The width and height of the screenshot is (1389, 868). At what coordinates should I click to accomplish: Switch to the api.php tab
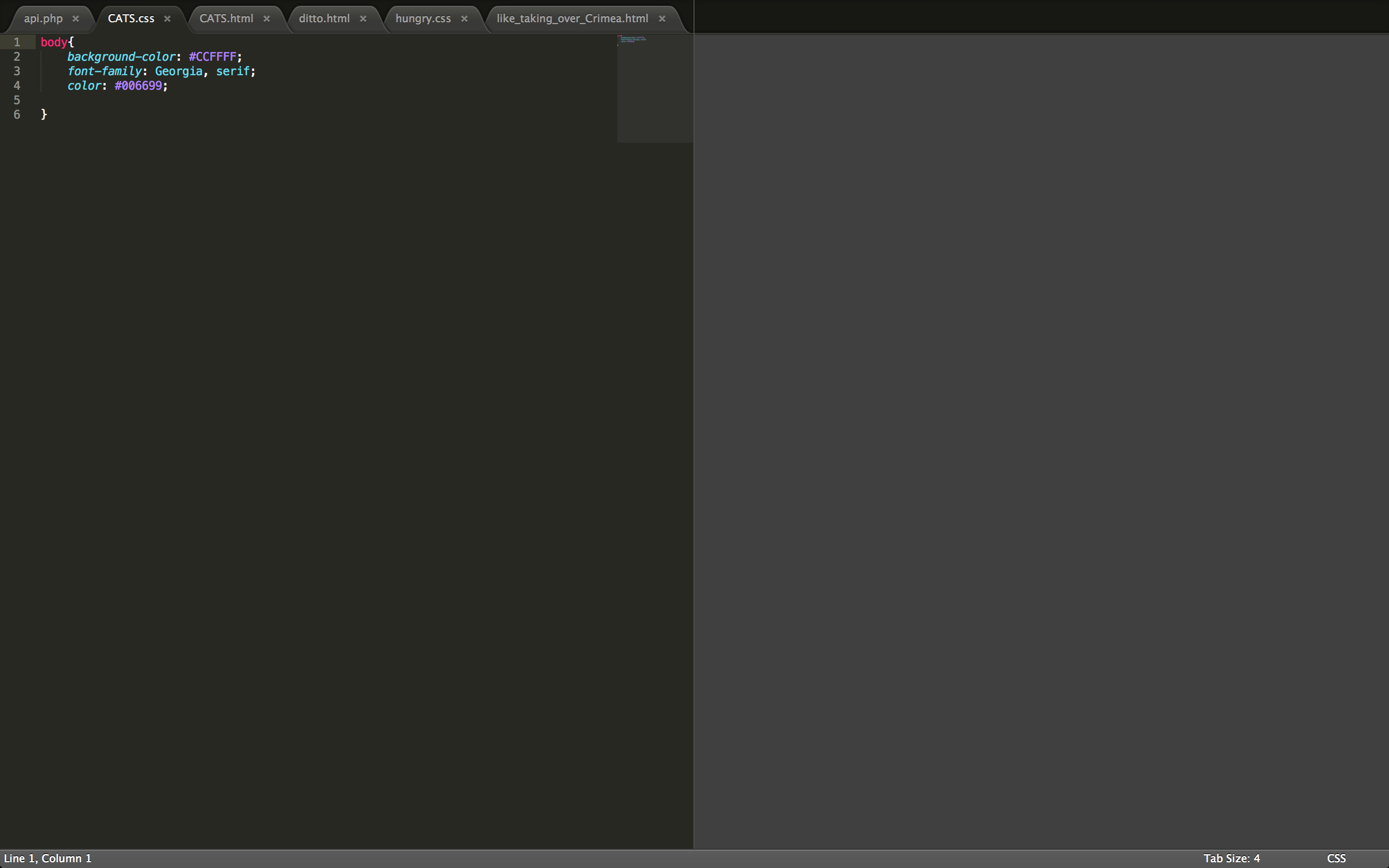tap(43, 19)
